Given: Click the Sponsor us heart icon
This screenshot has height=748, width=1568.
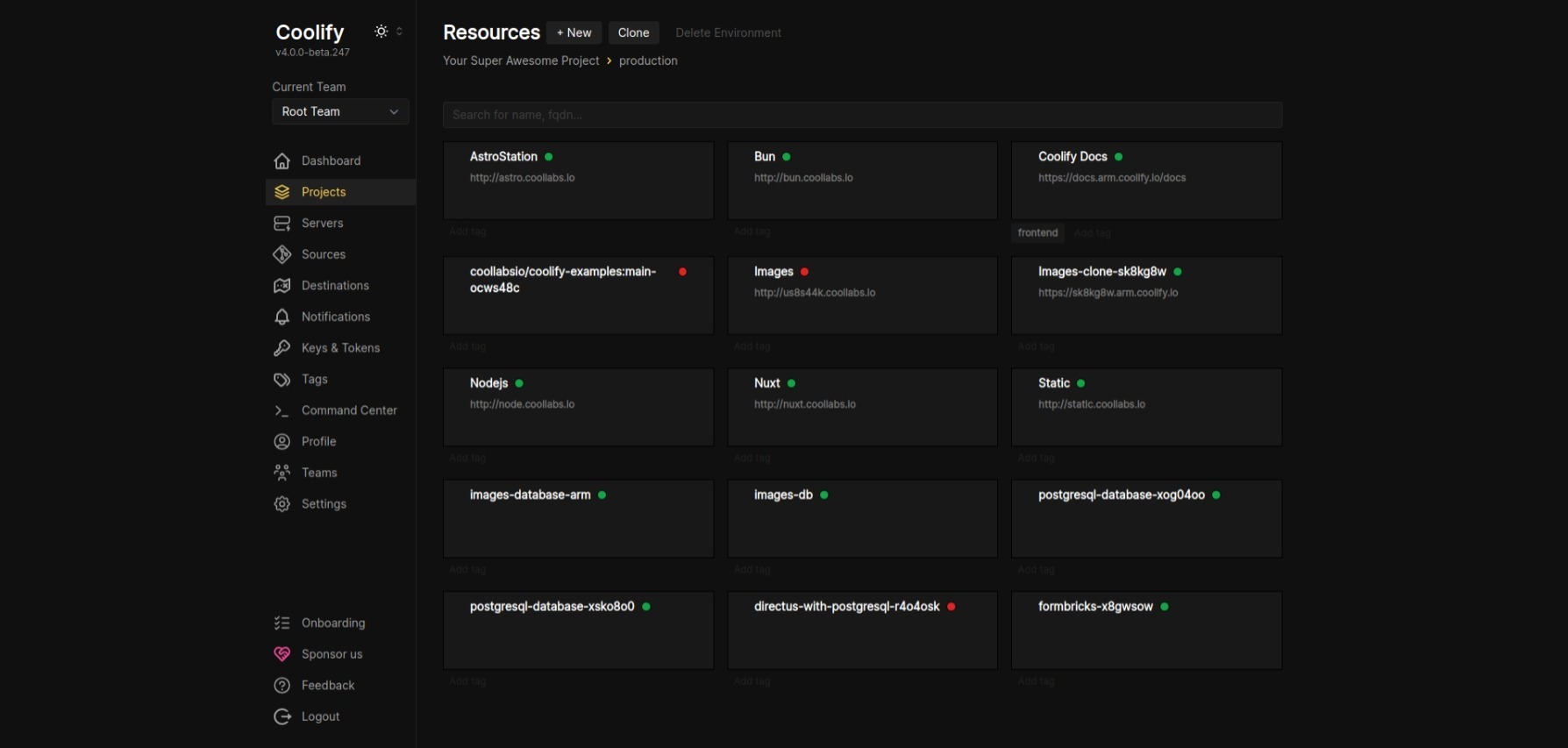Looking at the screenshot, I should (x=282, y=654).
